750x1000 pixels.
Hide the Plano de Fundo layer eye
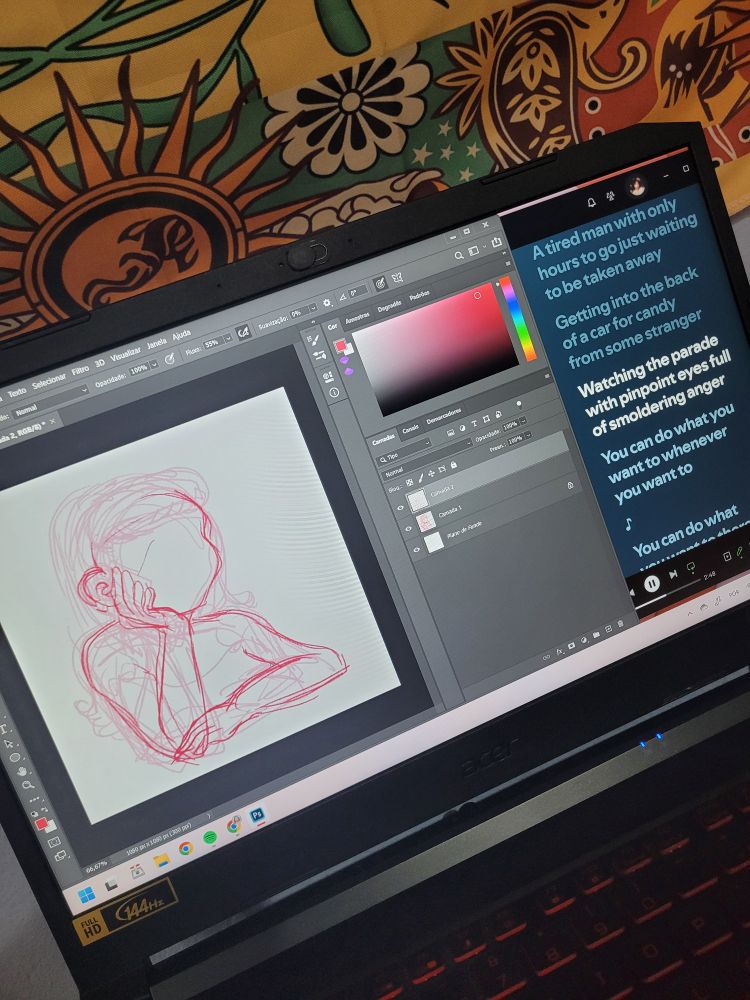tap(416, 550)
